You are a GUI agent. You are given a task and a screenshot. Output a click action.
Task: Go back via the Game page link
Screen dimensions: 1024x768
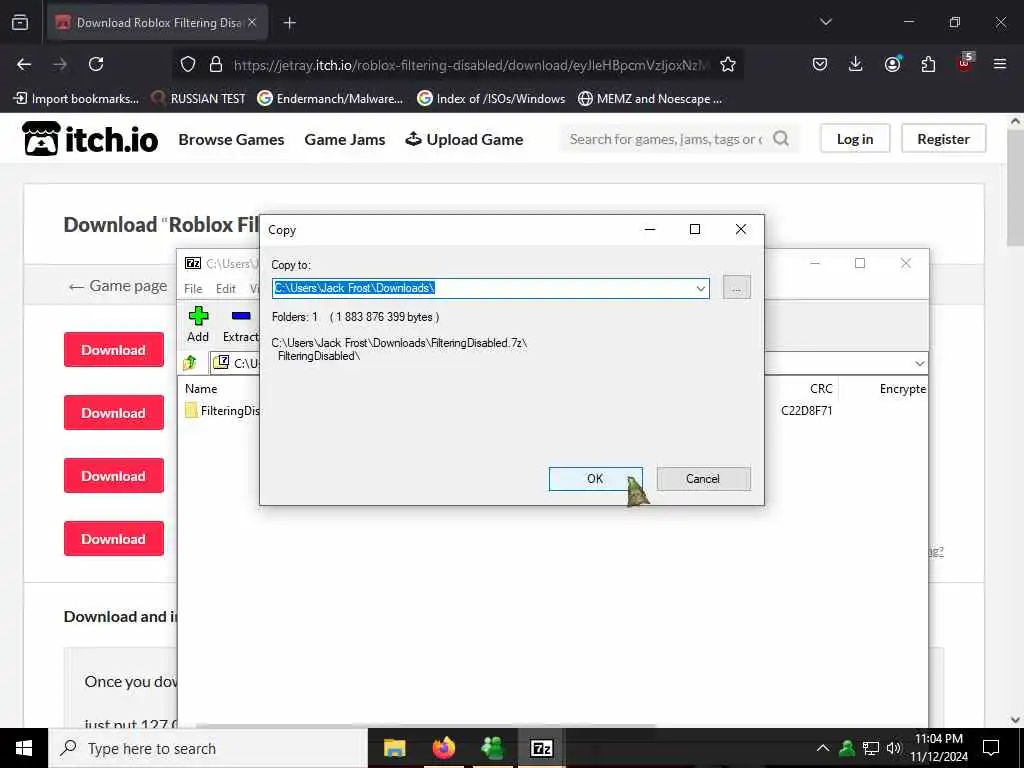pos(118,286)
